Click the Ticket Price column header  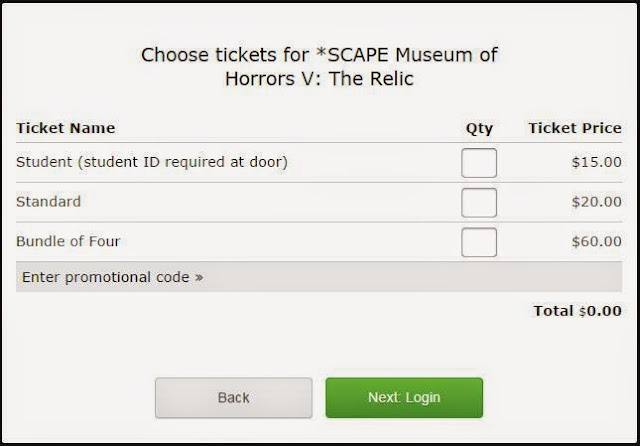coord(574,128)
